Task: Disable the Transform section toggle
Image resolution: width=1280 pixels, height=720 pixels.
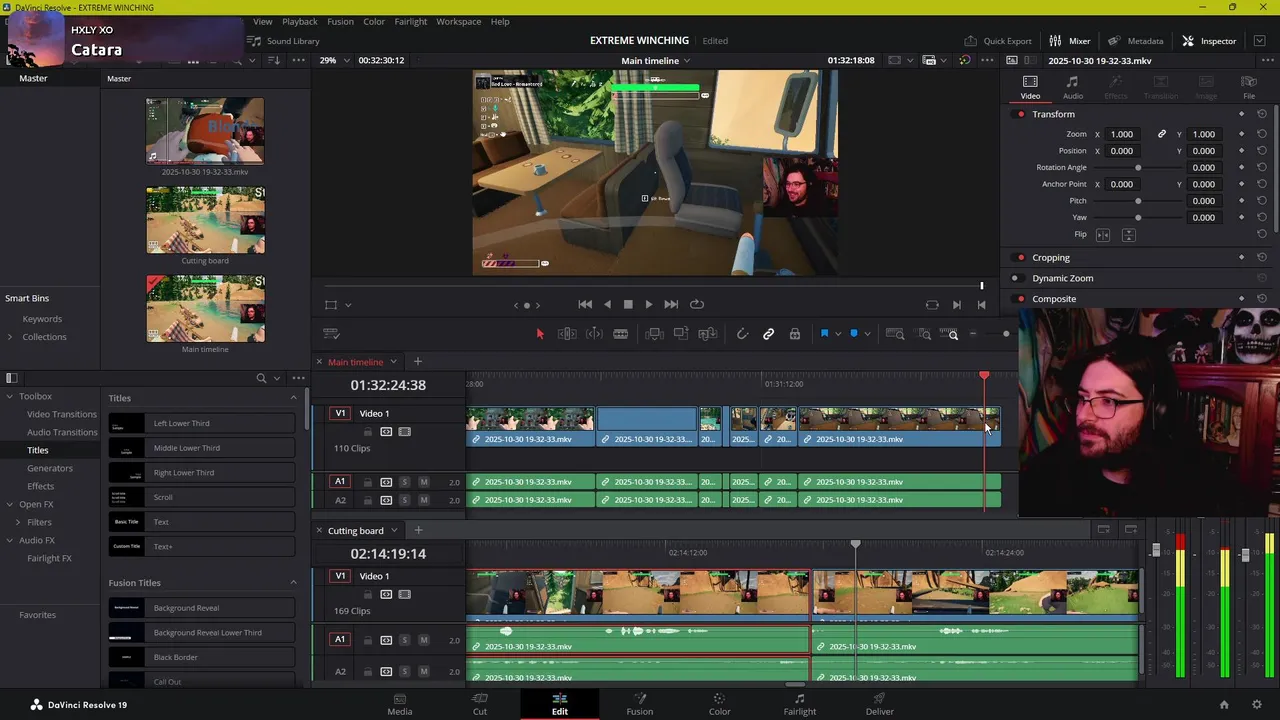Action: (x=1020, y=114)
